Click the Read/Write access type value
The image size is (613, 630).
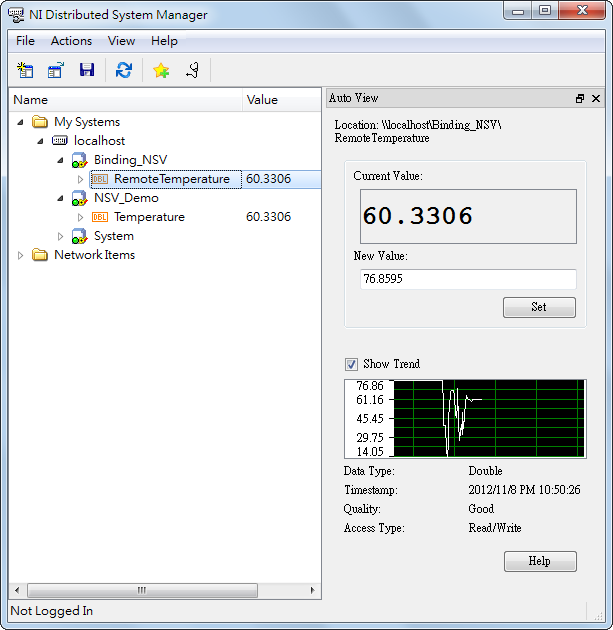[495, 528]
